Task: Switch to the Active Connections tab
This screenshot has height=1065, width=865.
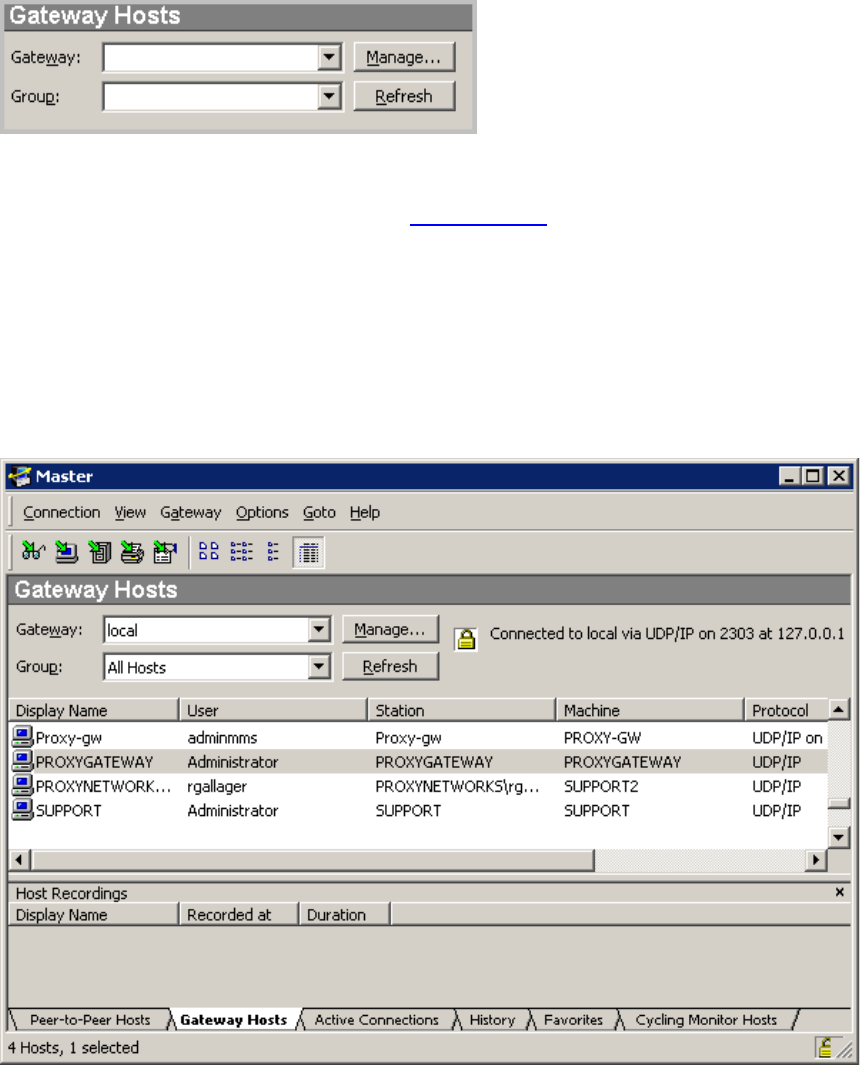Action: coord(376,1019)
